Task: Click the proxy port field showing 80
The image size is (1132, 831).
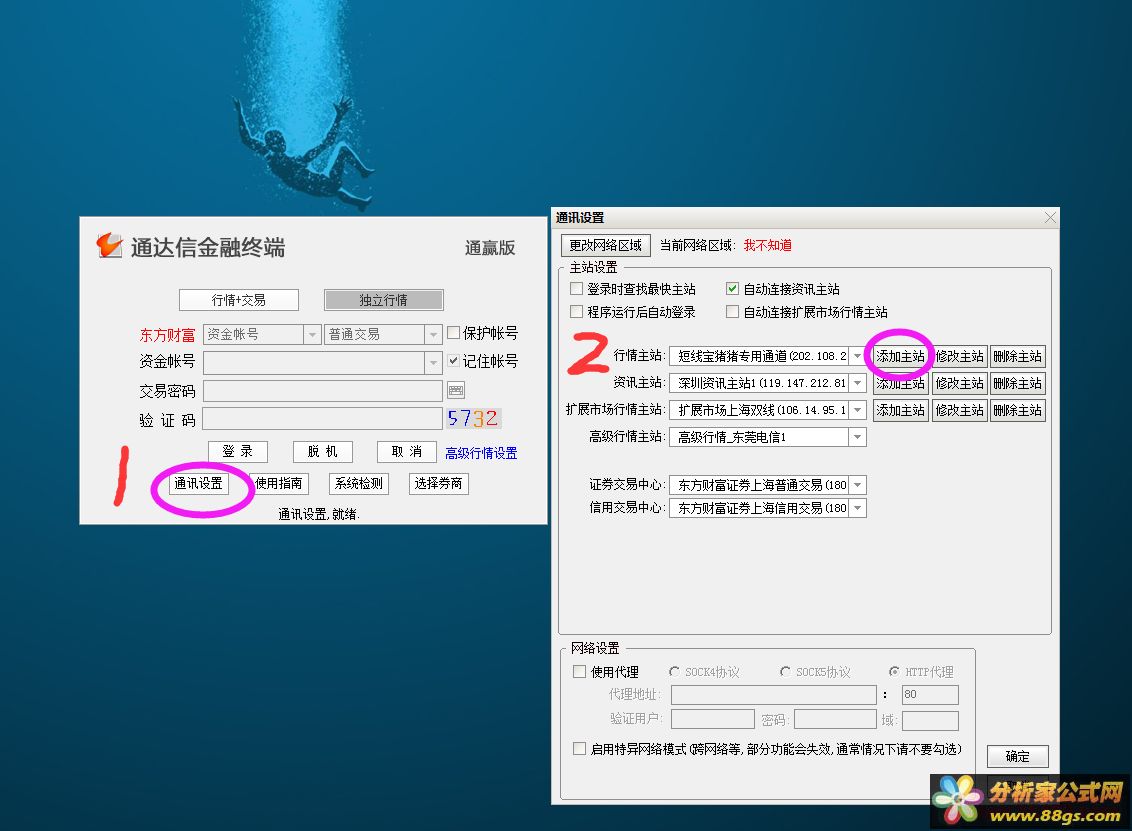Action: (931, 695)
